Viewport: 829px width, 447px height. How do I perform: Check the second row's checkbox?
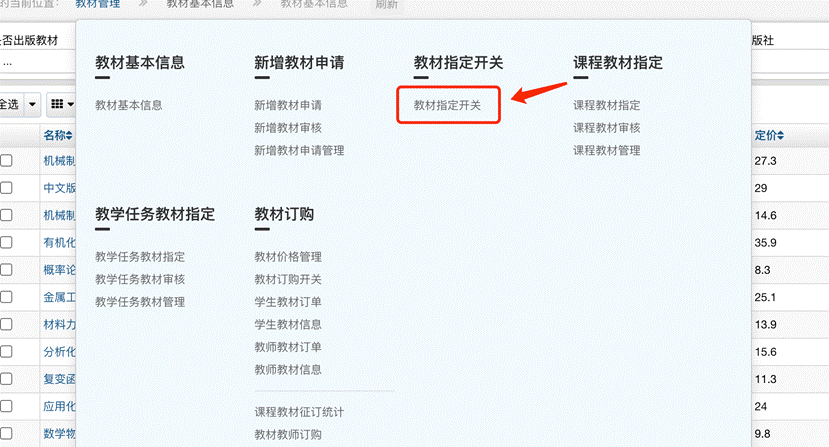[7, 188]
